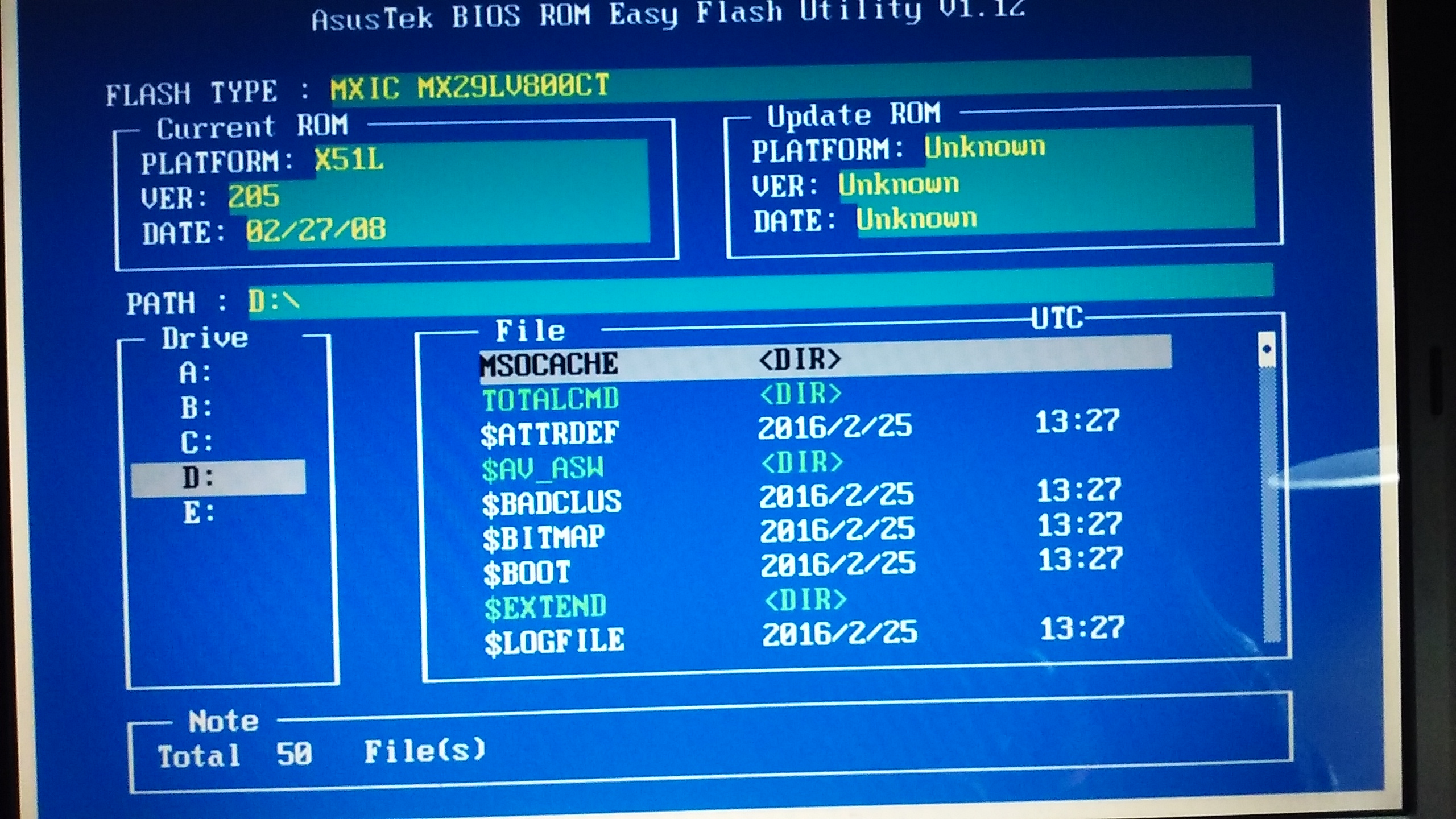The image size is (1456, 819).
Task: Open the TOTALCMD directory
Action: point(551,398)
